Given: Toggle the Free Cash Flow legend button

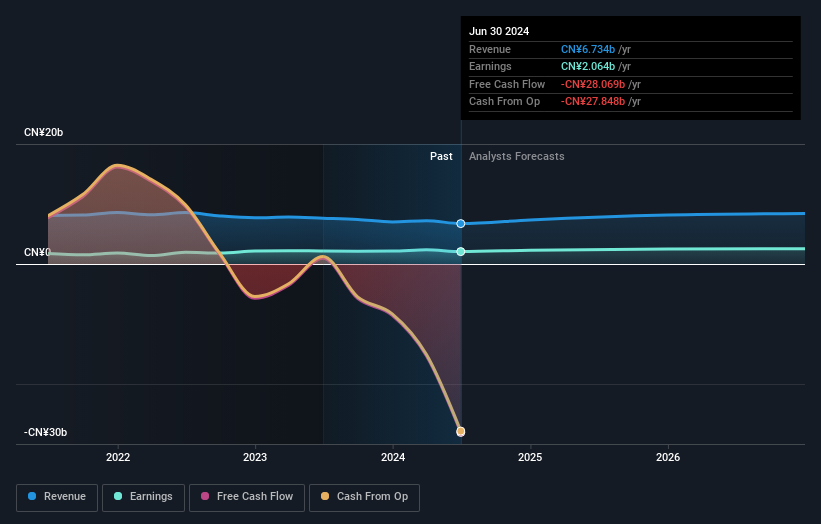Looking at the screenshot, I should tap(247, 497).
